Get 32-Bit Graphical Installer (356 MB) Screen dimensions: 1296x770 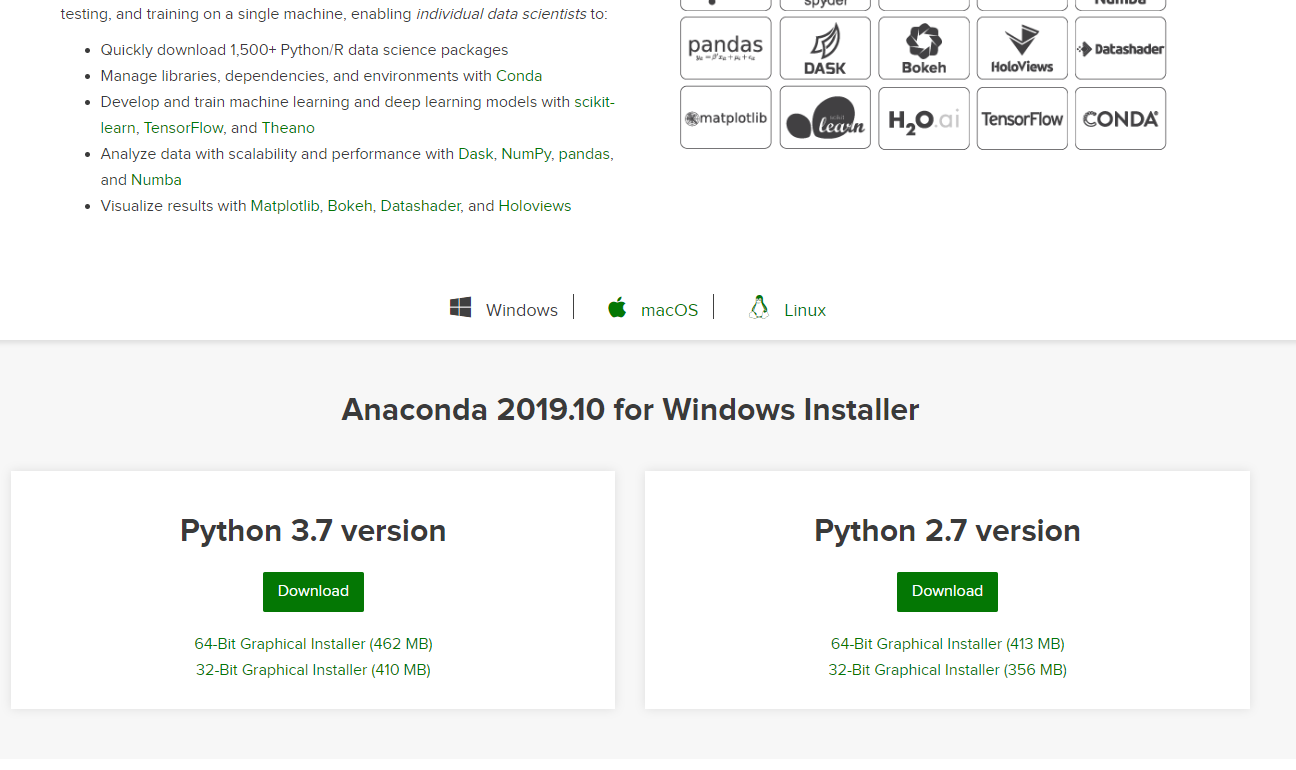pos(947,670)
